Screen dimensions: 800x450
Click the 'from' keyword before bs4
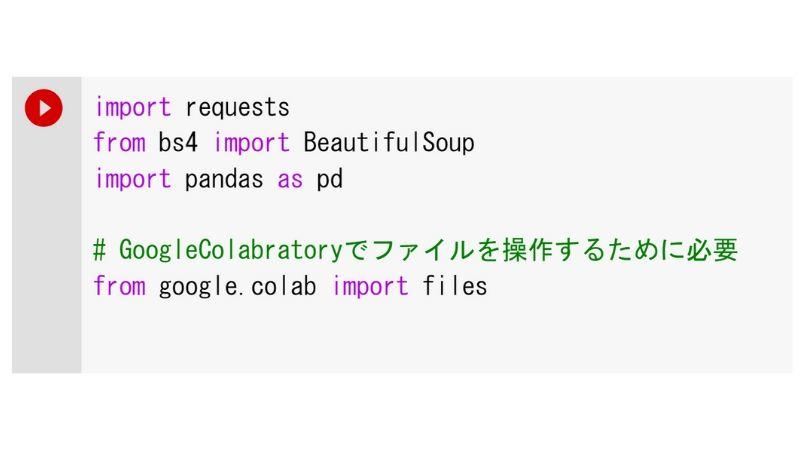click(119, 142)
